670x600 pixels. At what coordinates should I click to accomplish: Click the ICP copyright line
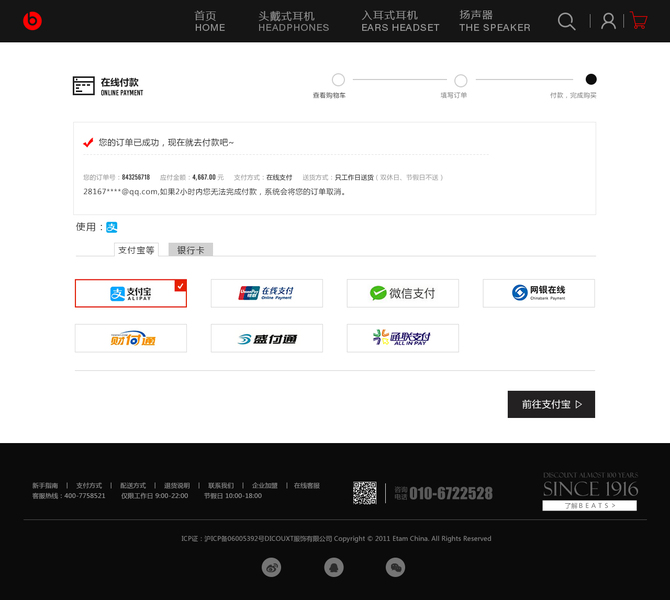click(x=336, y=538)
